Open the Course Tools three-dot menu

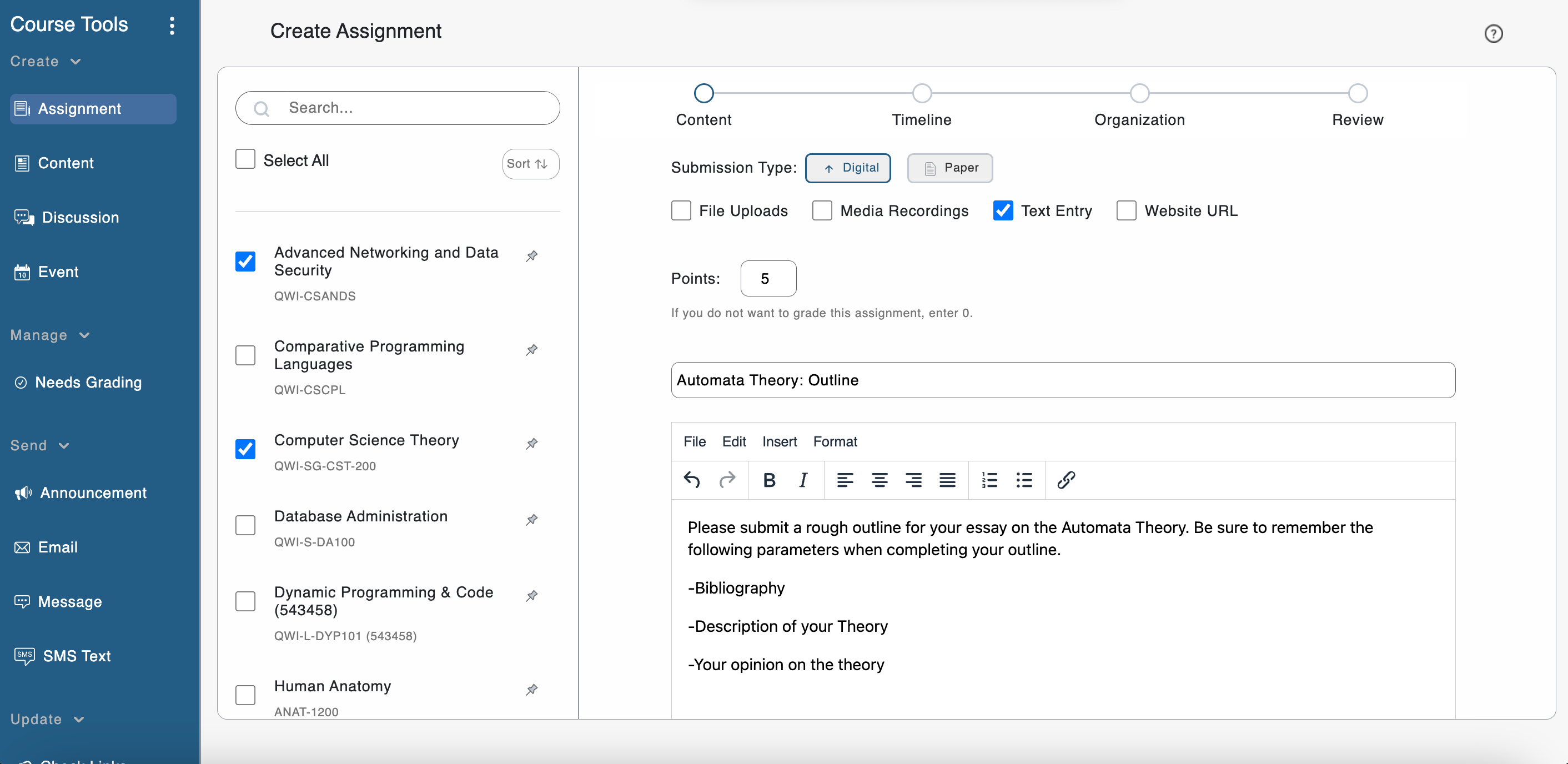click(172, 26)
